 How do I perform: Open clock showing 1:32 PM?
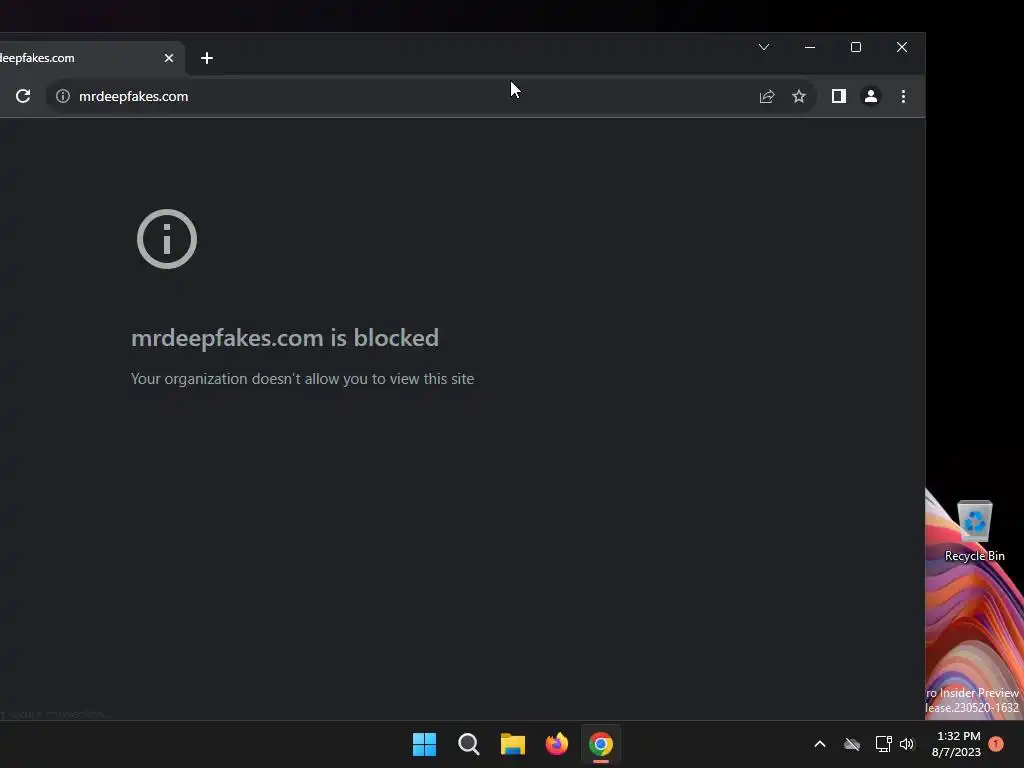tap(957, 744)
